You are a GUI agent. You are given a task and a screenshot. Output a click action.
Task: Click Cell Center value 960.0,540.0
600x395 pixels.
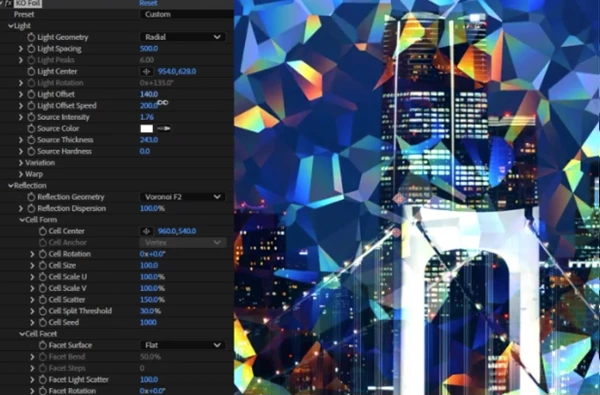[x=177, y=231]
